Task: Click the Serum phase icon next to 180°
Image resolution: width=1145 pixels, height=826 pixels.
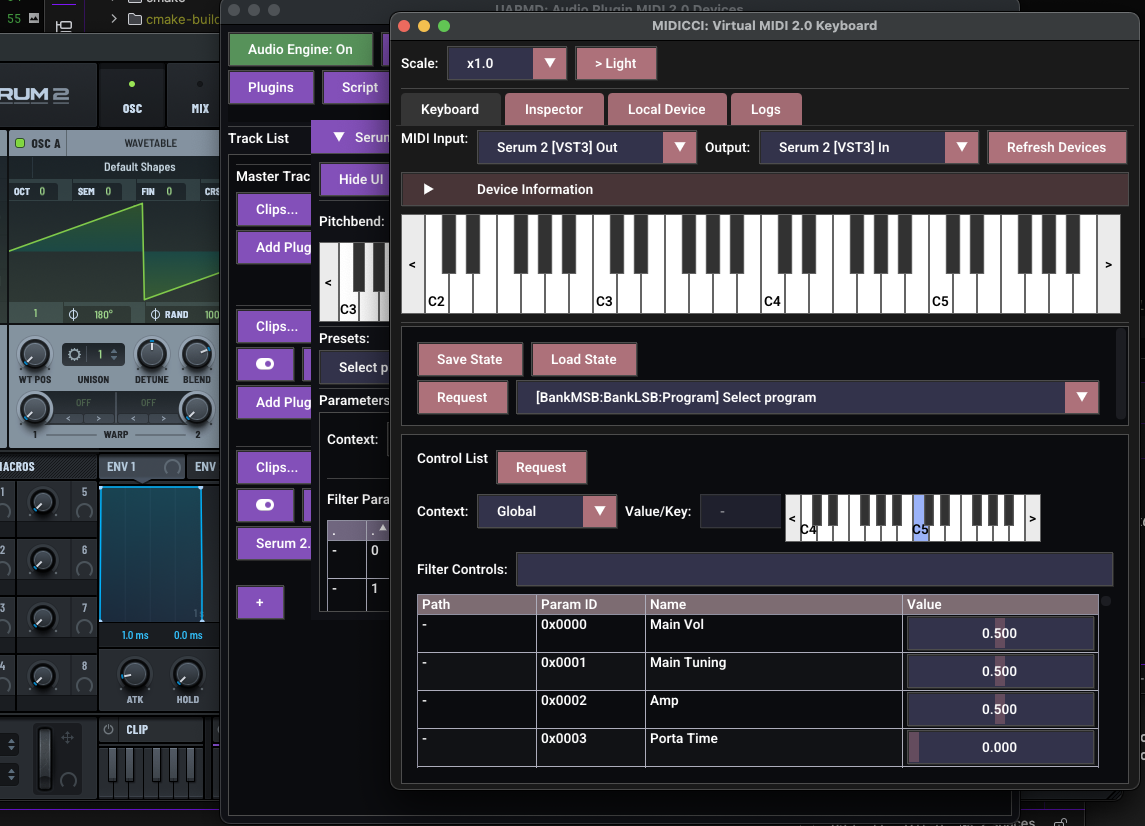Action: coord(73,314)
